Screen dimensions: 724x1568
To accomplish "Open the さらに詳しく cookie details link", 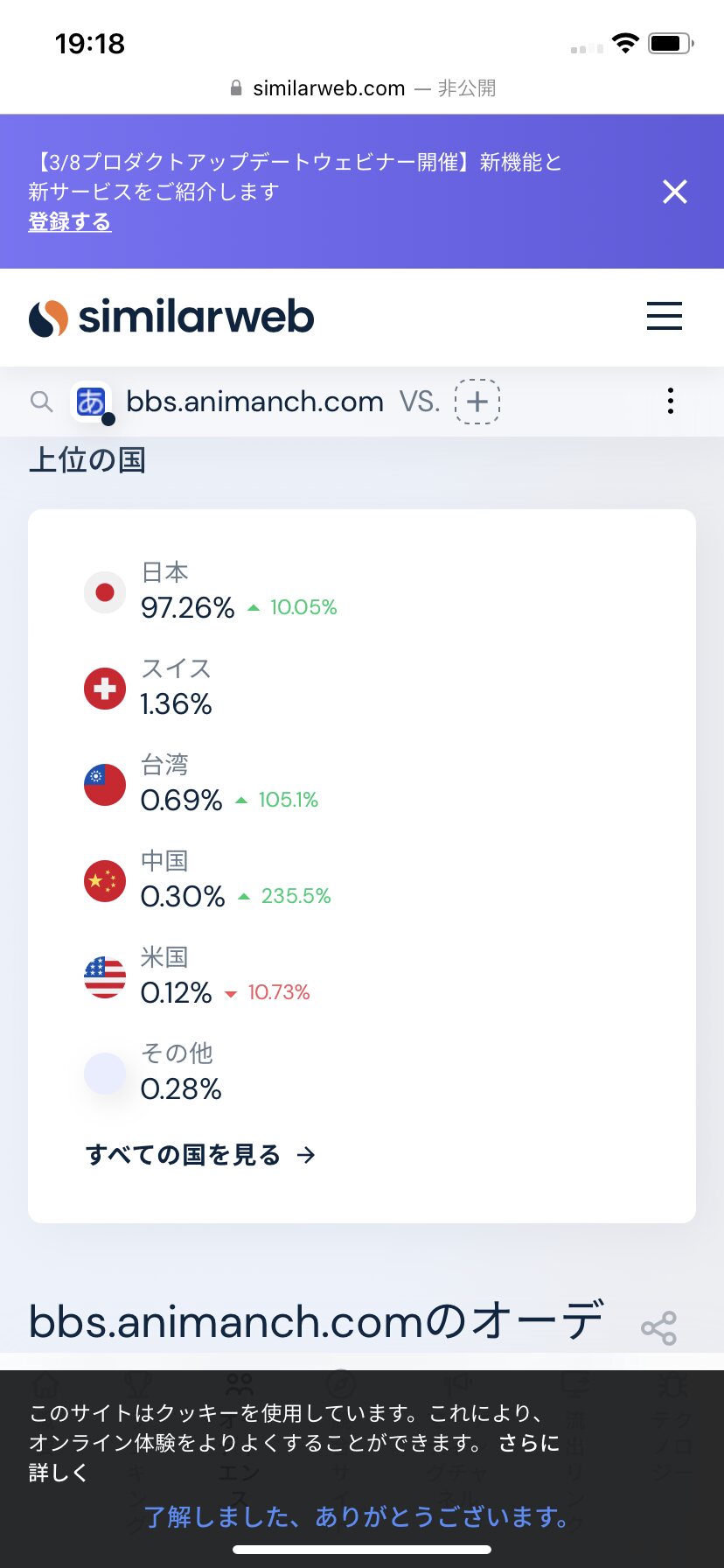I will click(x=528, y=1443).
